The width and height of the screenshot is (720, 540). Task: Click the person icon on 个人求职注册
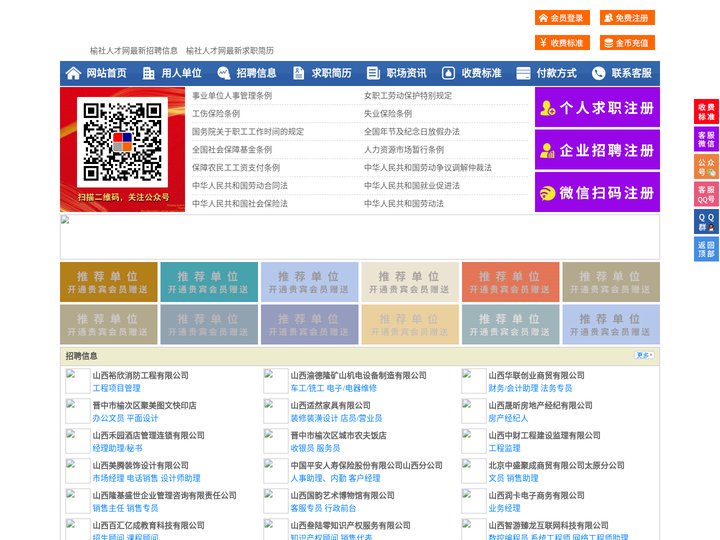point(547,108)
